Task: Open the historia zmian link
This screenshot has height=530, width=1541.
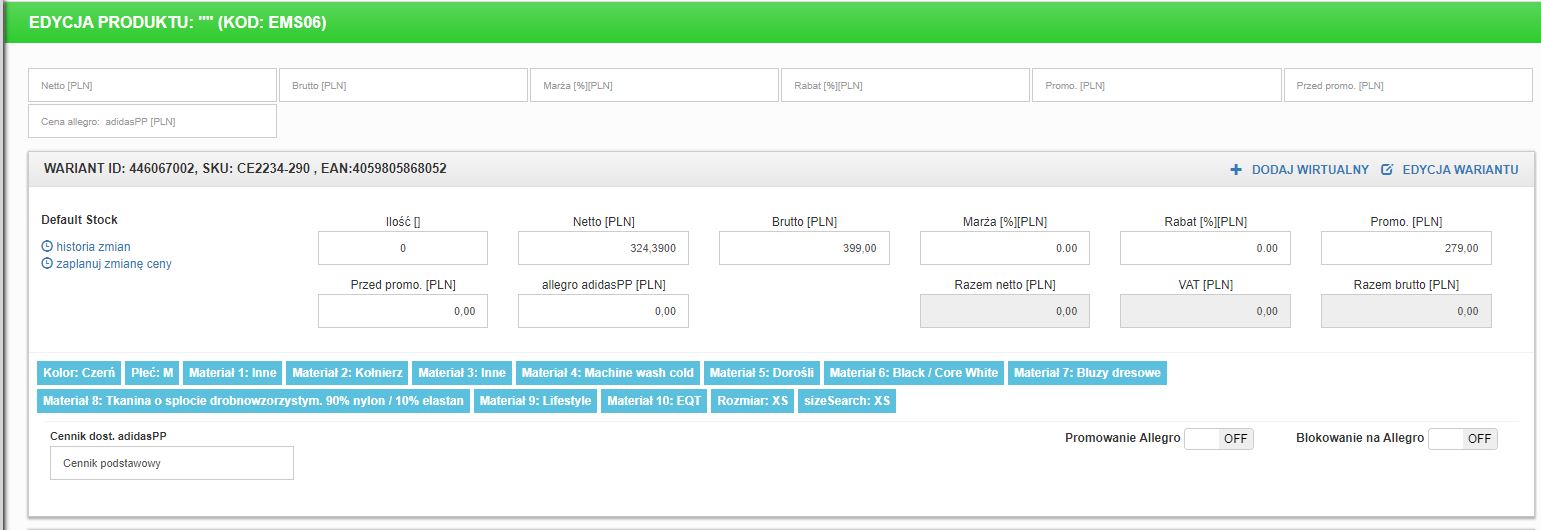Action: (93, 247)
